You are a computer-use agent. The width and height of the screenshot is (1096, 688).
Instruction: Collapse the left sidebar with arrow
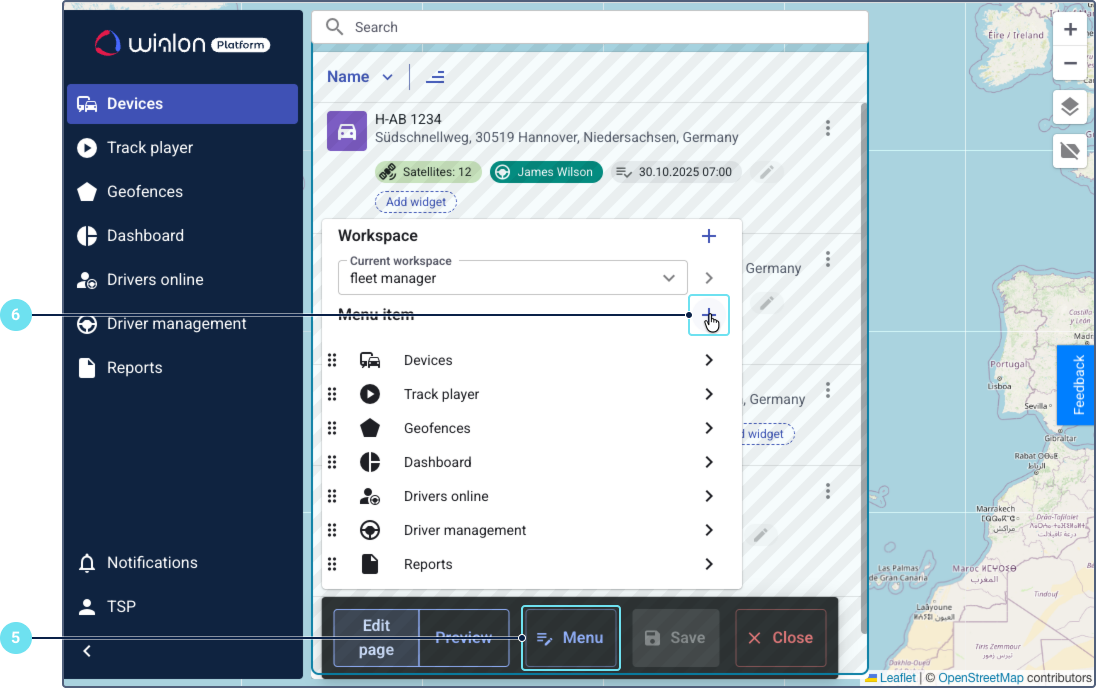click(87, 651)
